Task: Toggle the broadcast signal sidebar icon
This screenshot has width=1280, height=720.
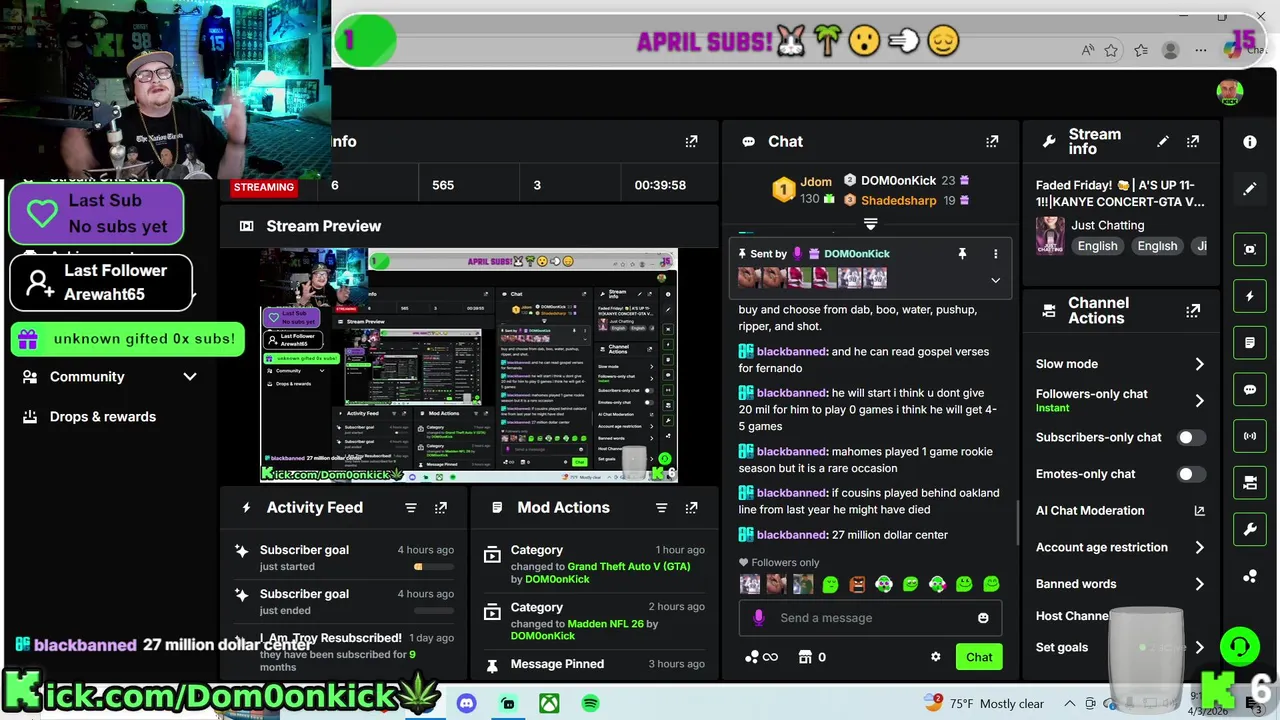Action: click(1250, 436)
